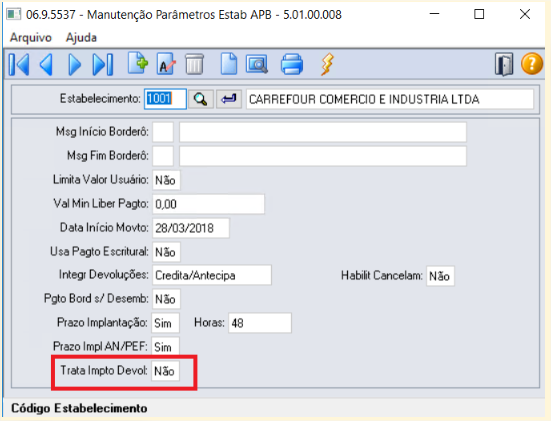This screenshot has width=551, height=421.
Task: Exit using the door icon
Action: [504, 64]
